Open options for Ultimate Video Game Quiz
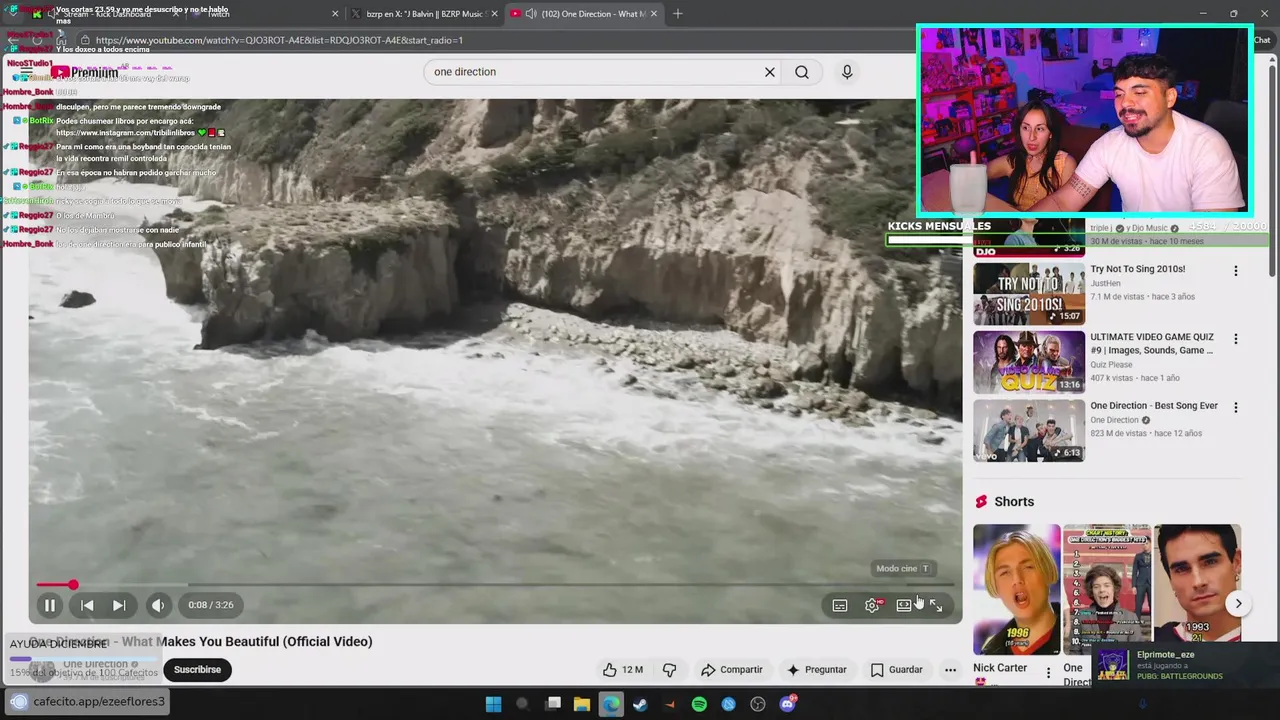Screen dimensions: 1280x720 (1236, 339)
